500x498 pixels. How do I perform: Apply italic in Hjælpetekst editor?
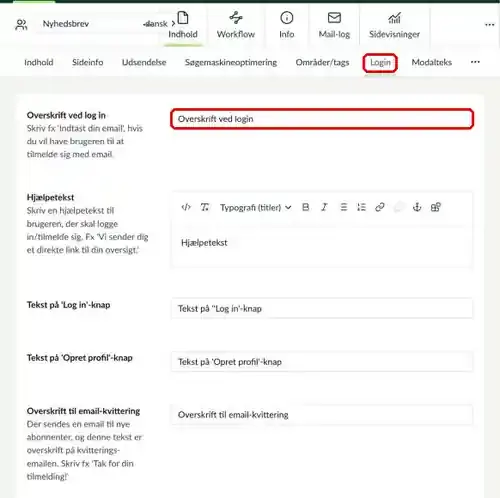pyautogui.click(x=324, y=207)
